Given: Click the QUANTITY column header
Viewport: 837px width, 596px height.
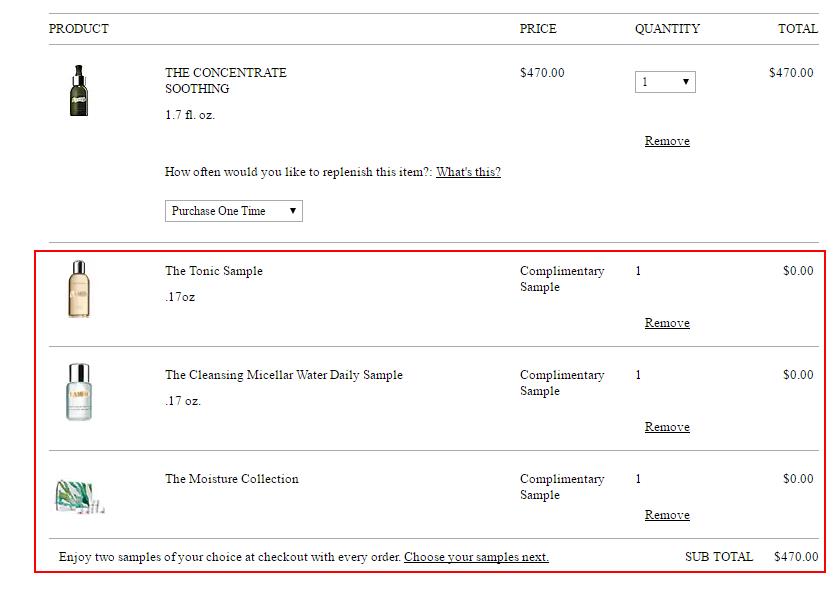Looking at the screenshot, I should [667, 29].
